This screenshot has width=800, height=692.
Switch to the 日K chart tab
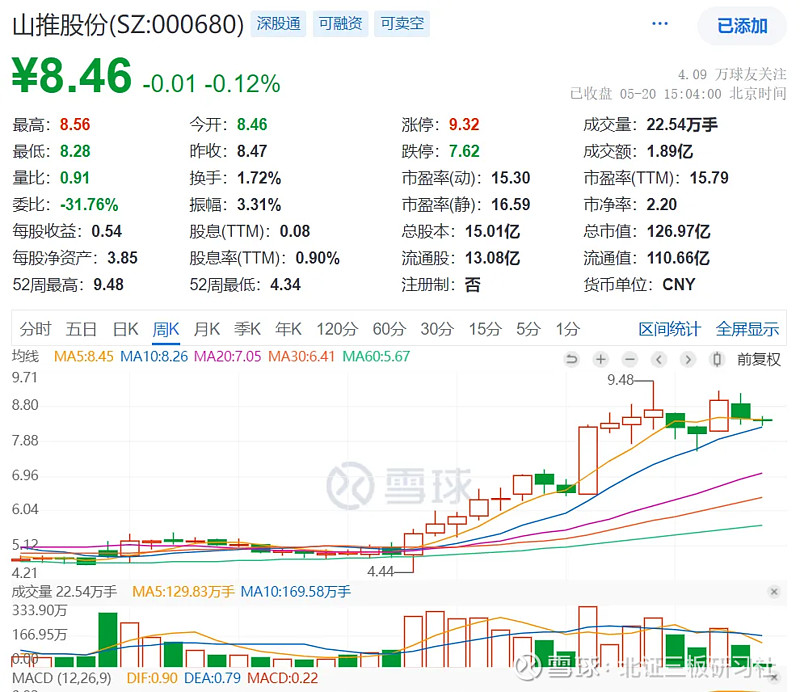point(126,329)
